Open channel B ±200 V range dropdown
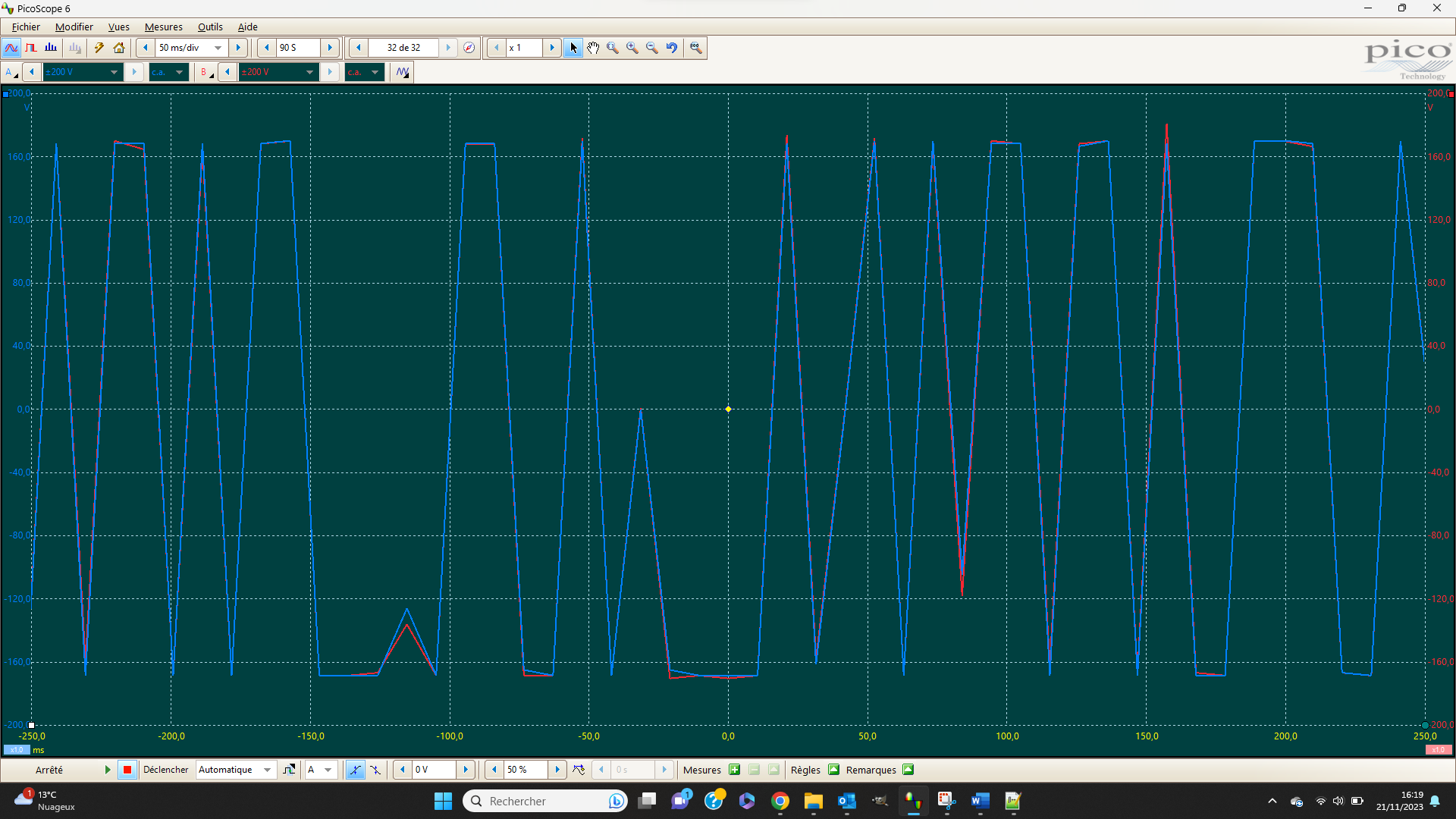This screenshot has height=819, width=1456. pyautogui.click(x=309, y=72)
